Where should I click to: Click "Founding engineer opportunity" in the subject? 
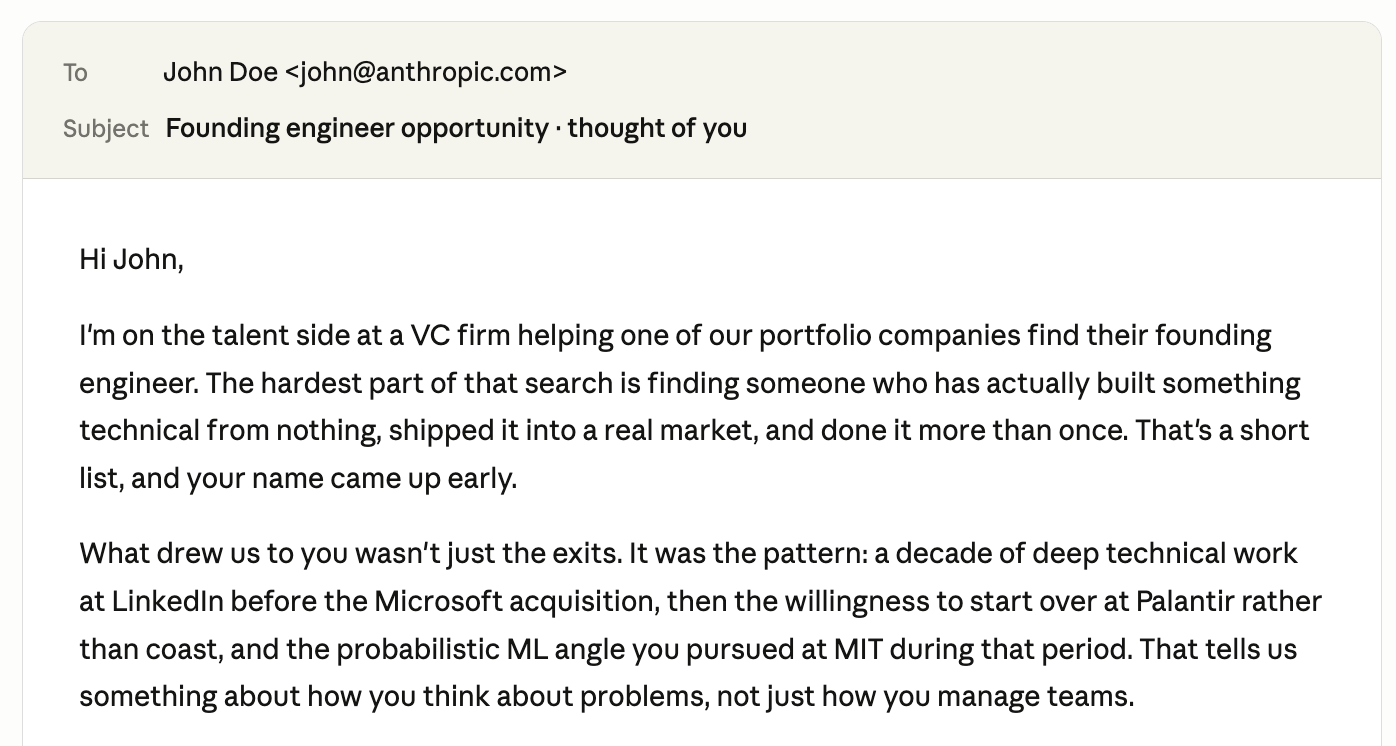[357, 128]
